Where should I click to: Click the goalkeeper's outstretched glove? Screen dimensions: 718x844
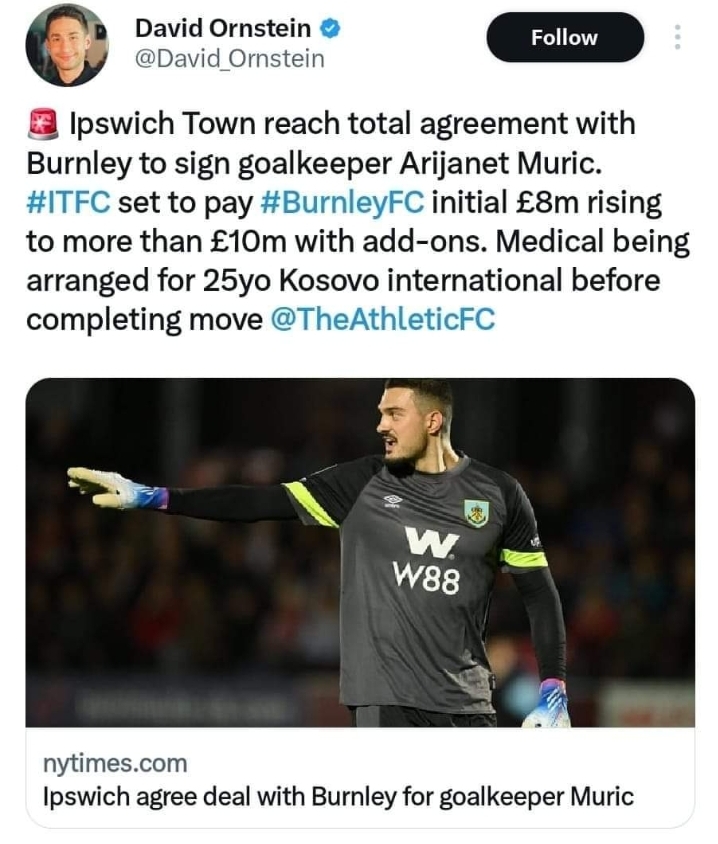[117, 488]
